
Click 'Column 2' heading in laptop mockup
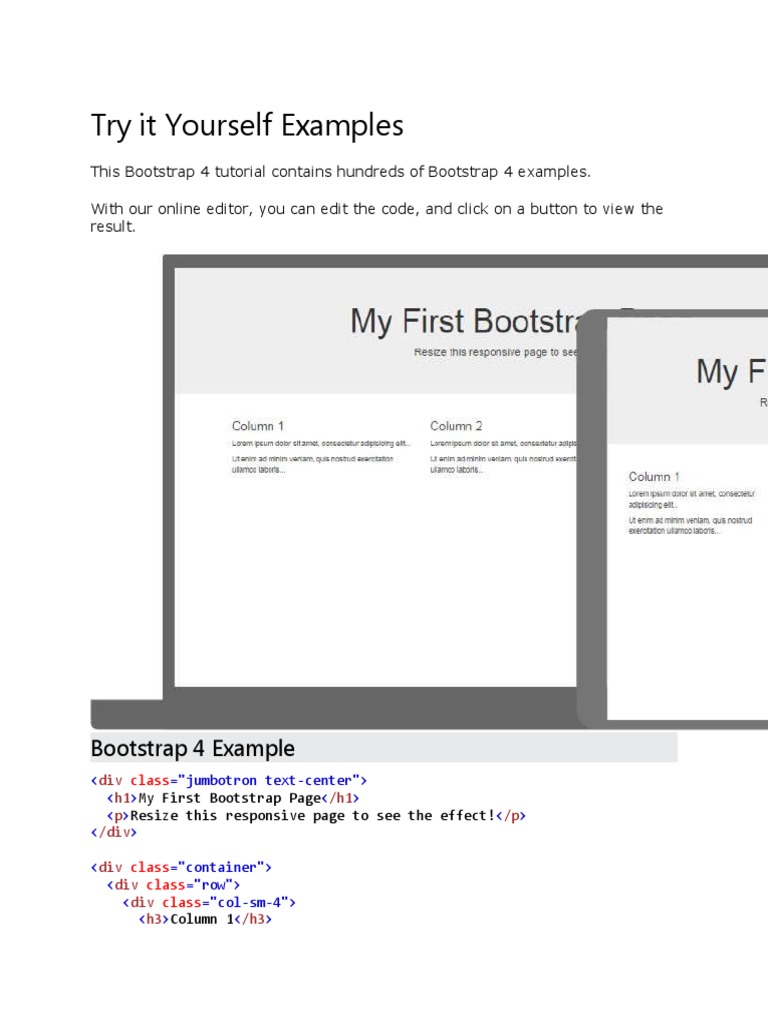pos(456,426)
